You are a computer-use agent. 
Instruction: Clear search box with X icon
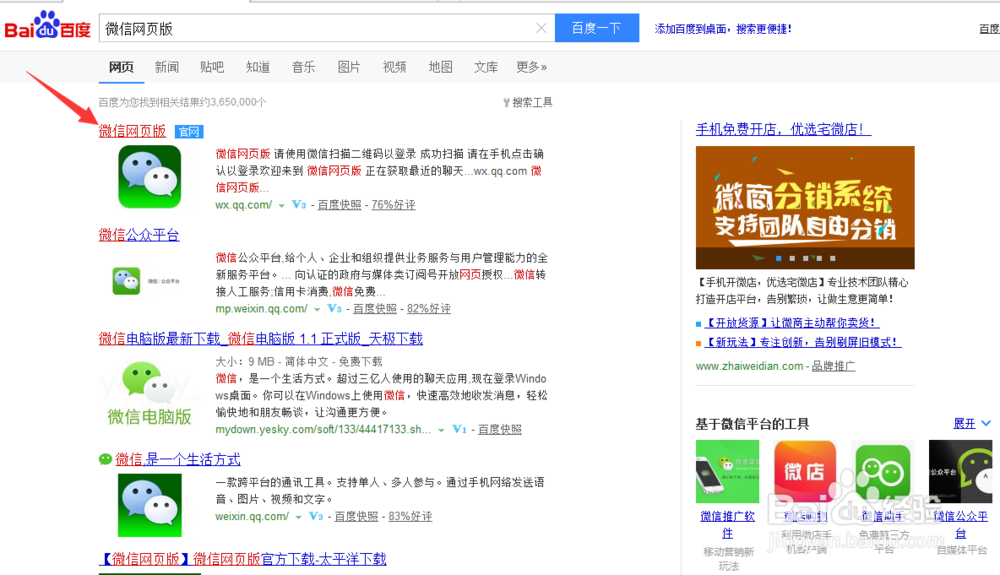click(541, 28)
